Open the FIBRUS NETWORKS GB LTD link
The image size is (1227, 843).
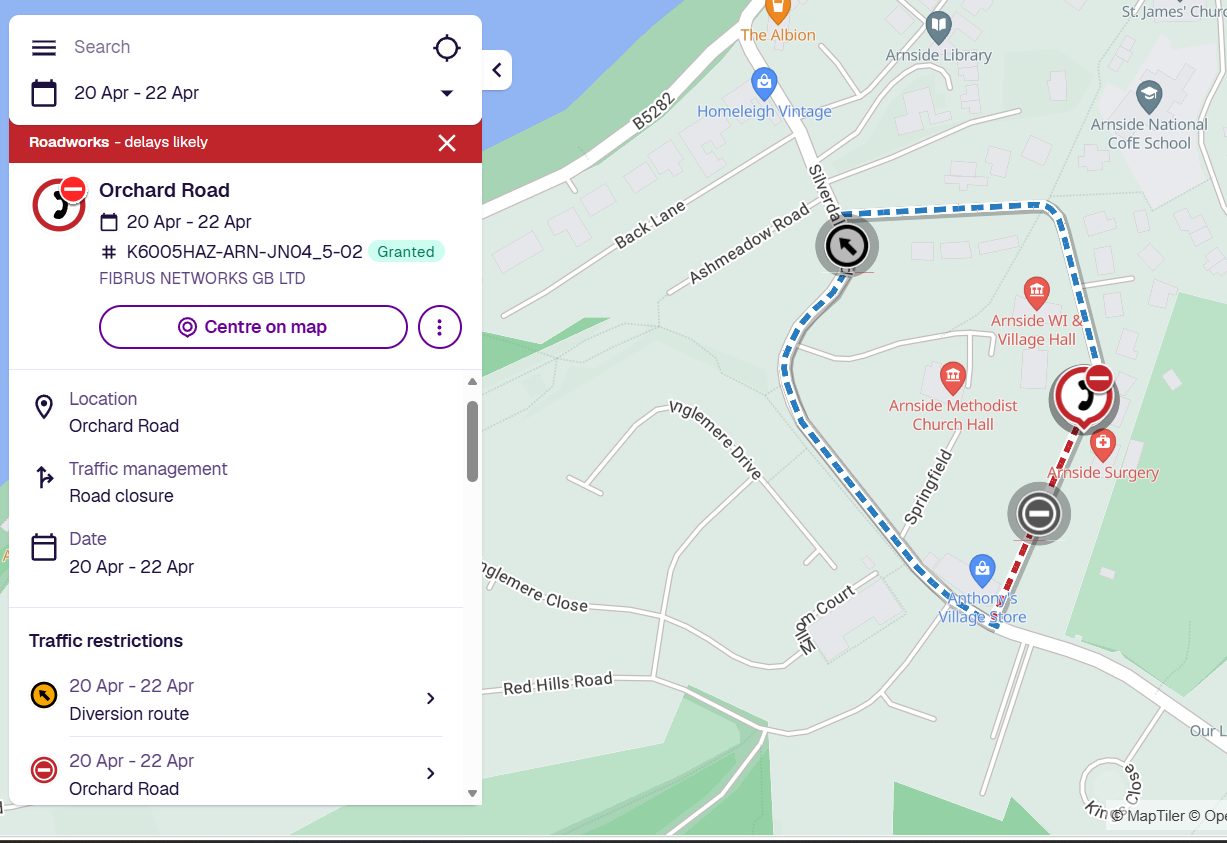(x=202, y=278)
